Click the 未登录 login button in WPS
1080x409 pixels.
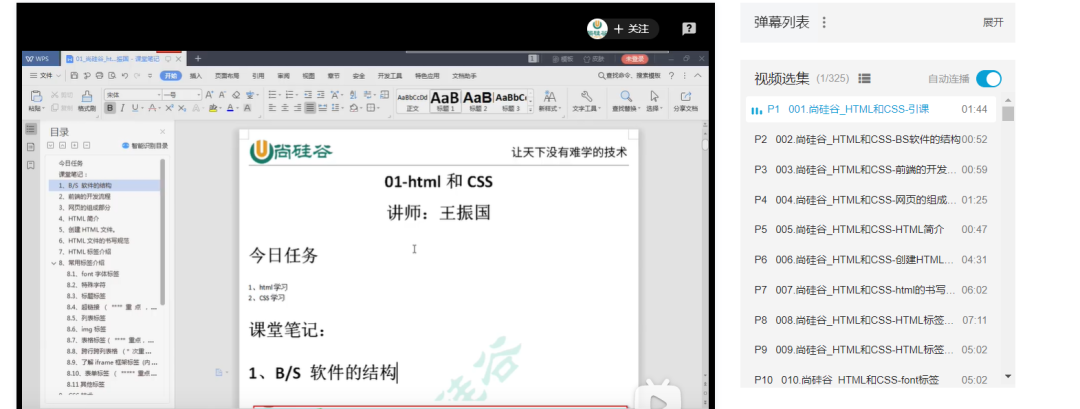tap(634, 59)
